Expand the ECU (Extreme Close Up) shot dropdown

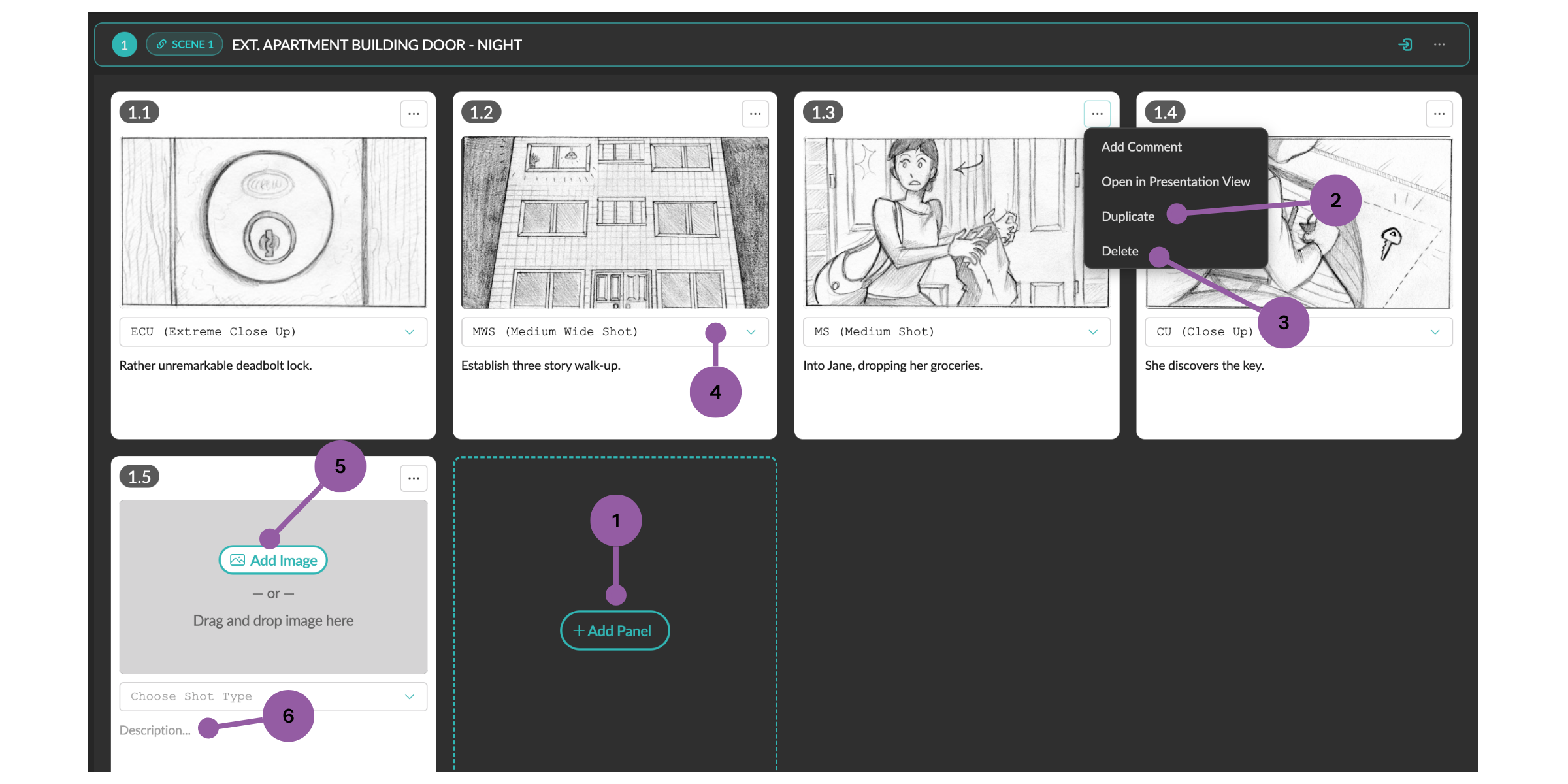click(x=273, y=332)
